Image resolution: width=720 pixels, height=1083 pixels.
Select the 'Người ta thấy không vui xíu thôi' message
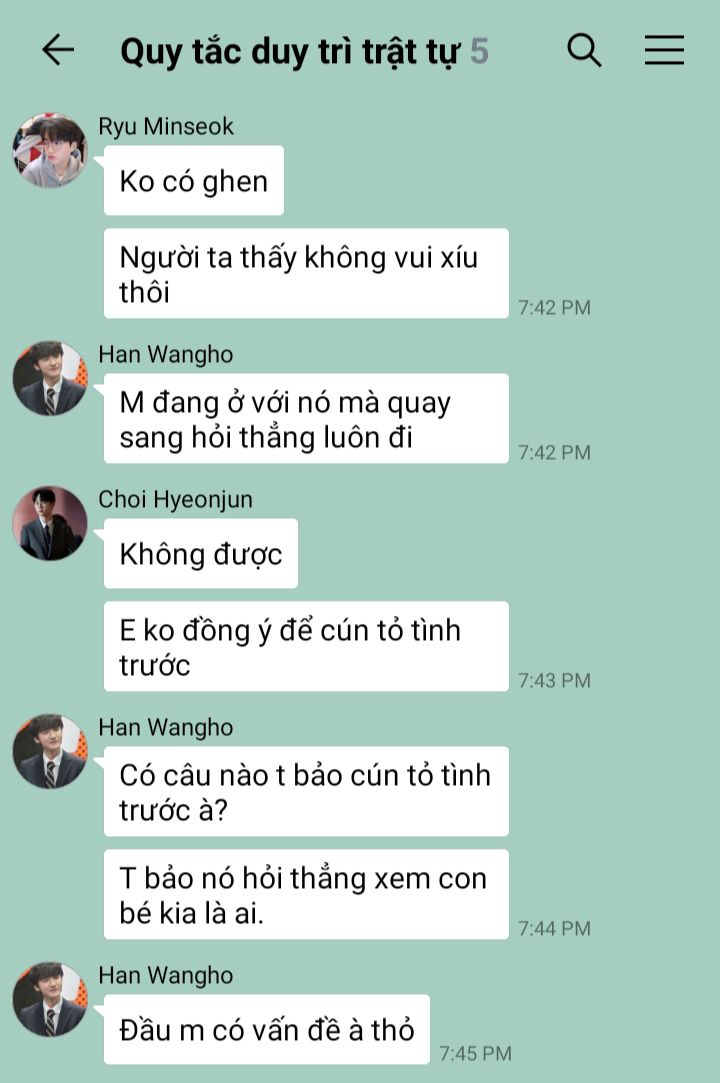pos(306,274)
